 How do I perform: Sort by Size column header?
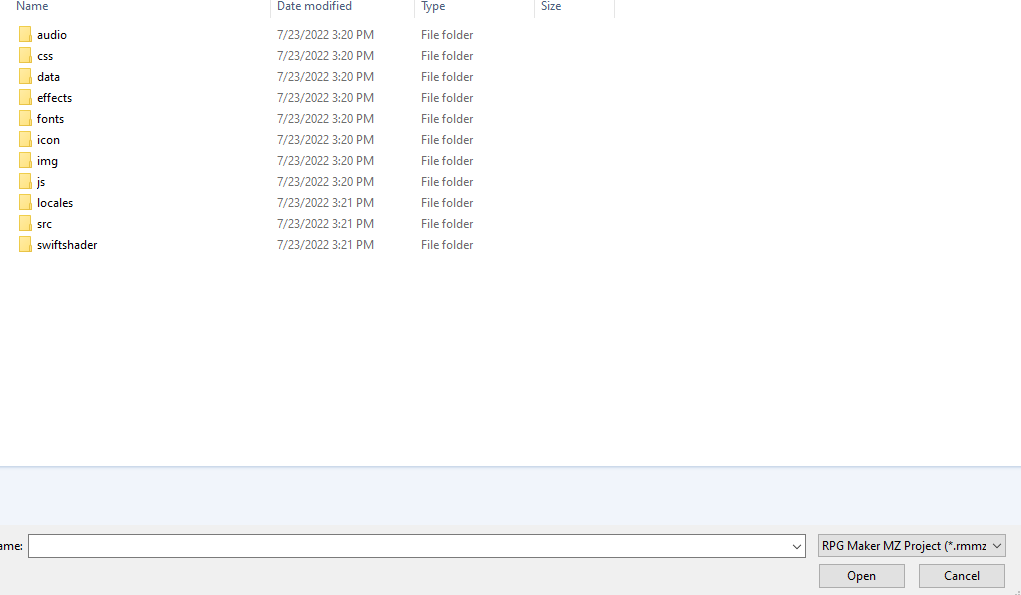pyautogui.click(x=551, y=6)
